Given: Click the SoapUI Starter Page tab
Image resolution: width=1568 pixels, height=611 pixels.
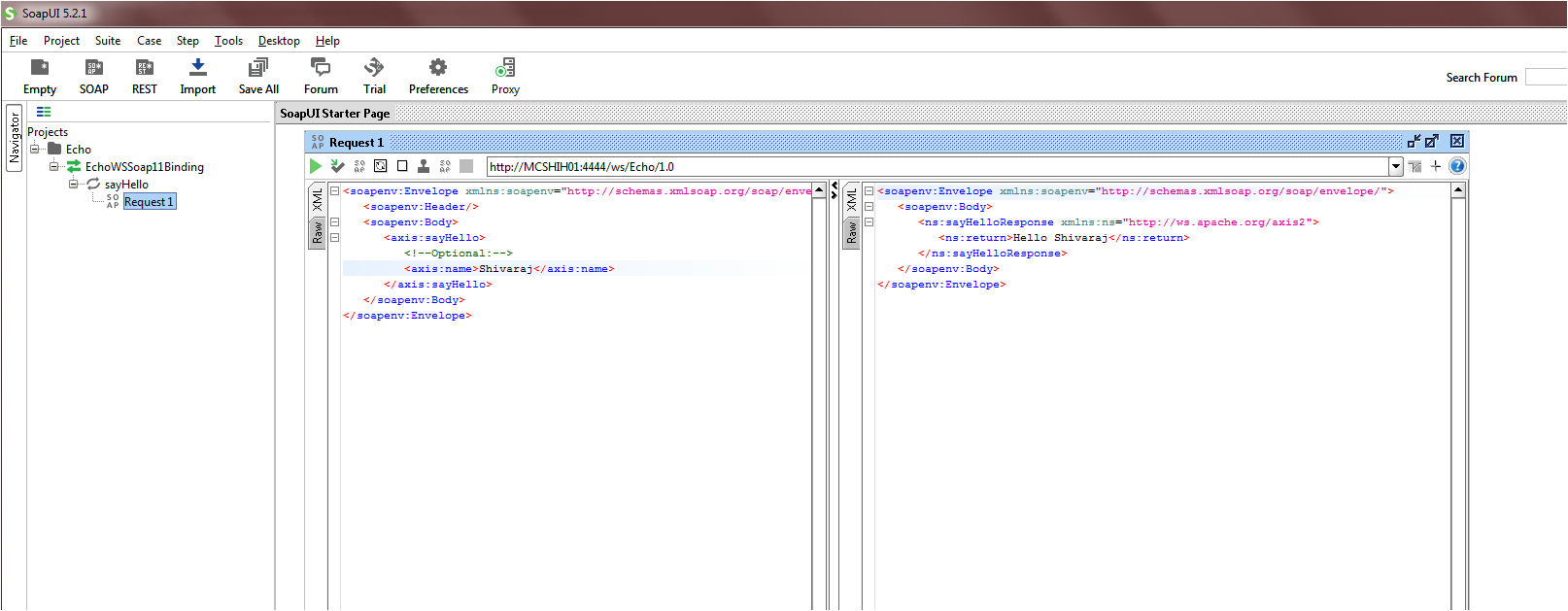Looking at the screenshot, I should 335,114.
